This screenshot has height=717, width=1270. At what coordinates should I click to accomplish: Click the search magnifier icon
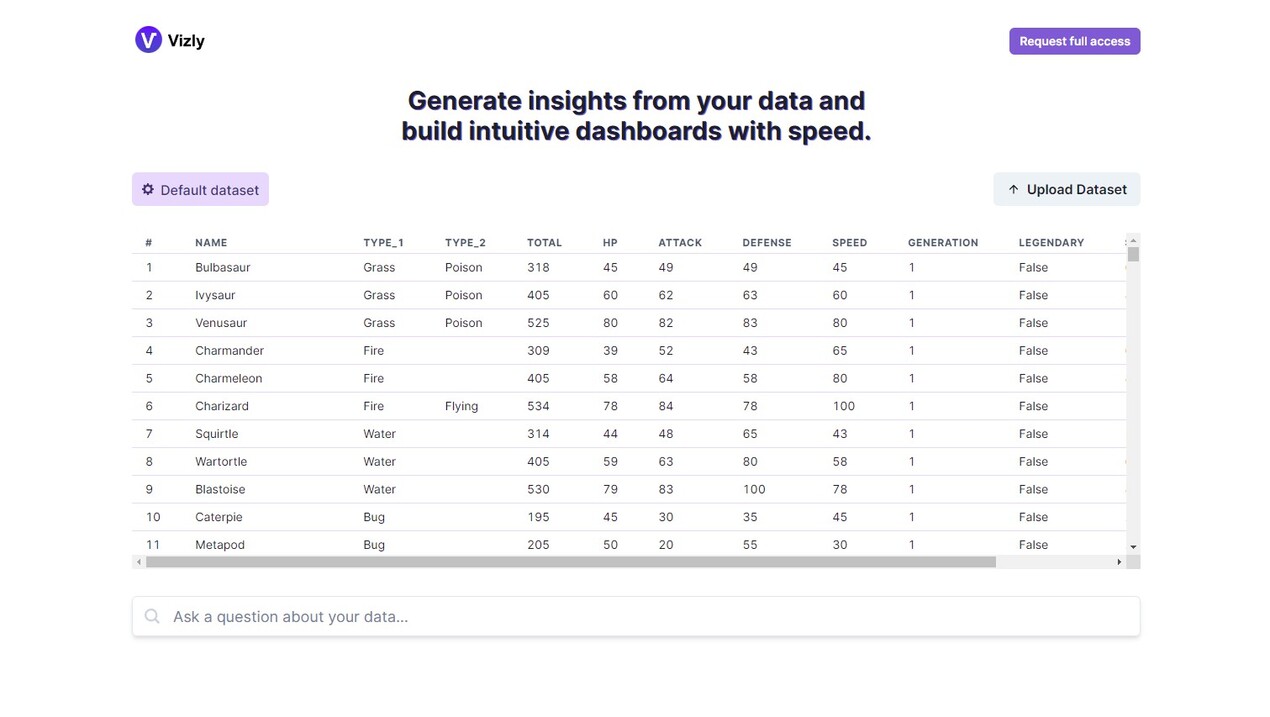click(x=152, y=617)
